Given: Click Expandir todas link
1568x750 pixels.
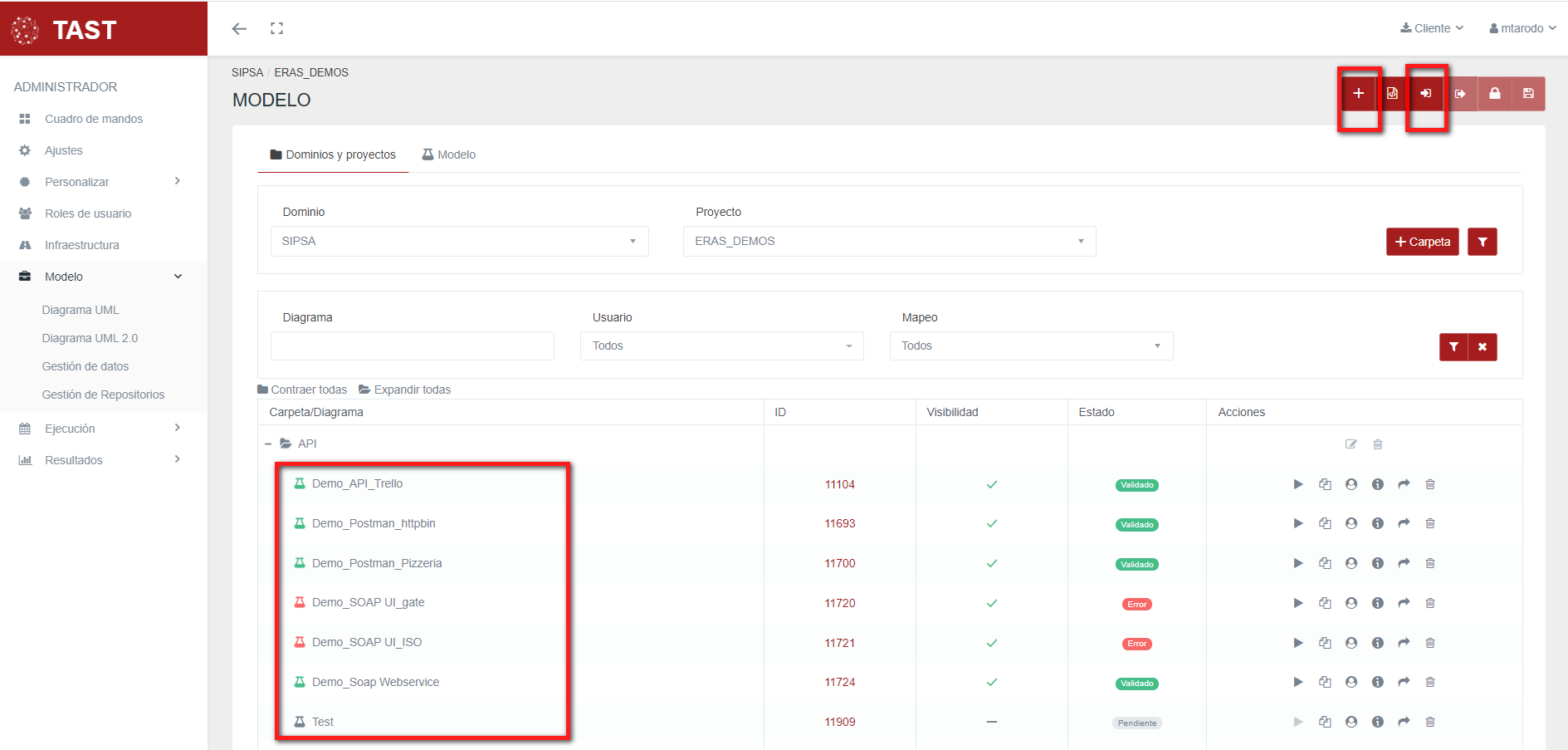Looking at the screenshot, I should 405,390.
